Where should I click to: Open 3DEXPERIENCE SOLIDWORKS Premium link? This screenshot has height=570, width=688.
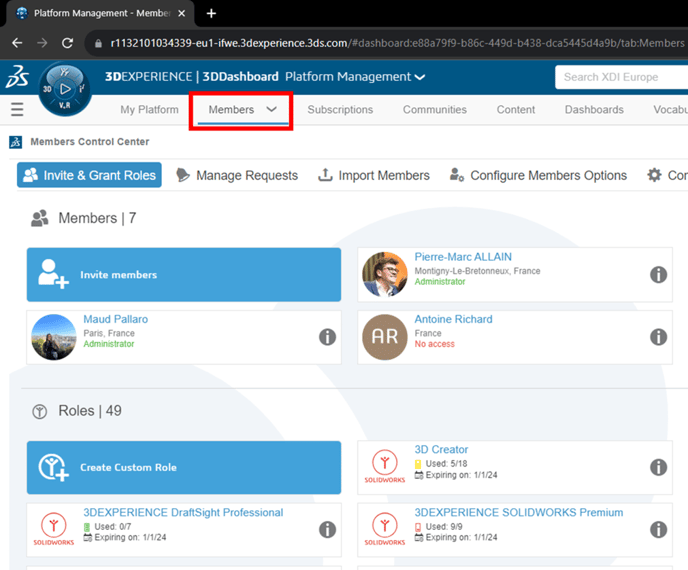[519, 513]
